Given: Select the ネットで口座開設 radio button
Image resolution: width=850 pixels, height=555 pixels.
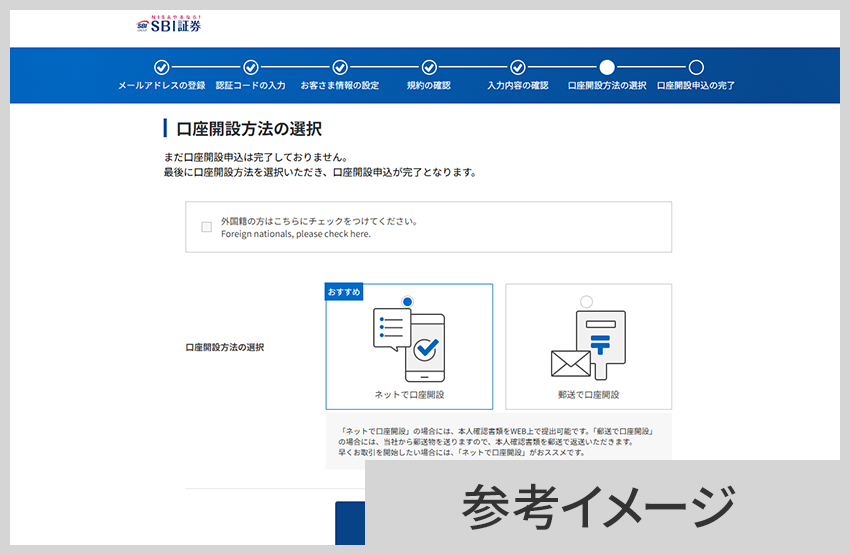Looking at the screenshot, I should [x=407, y=301].
